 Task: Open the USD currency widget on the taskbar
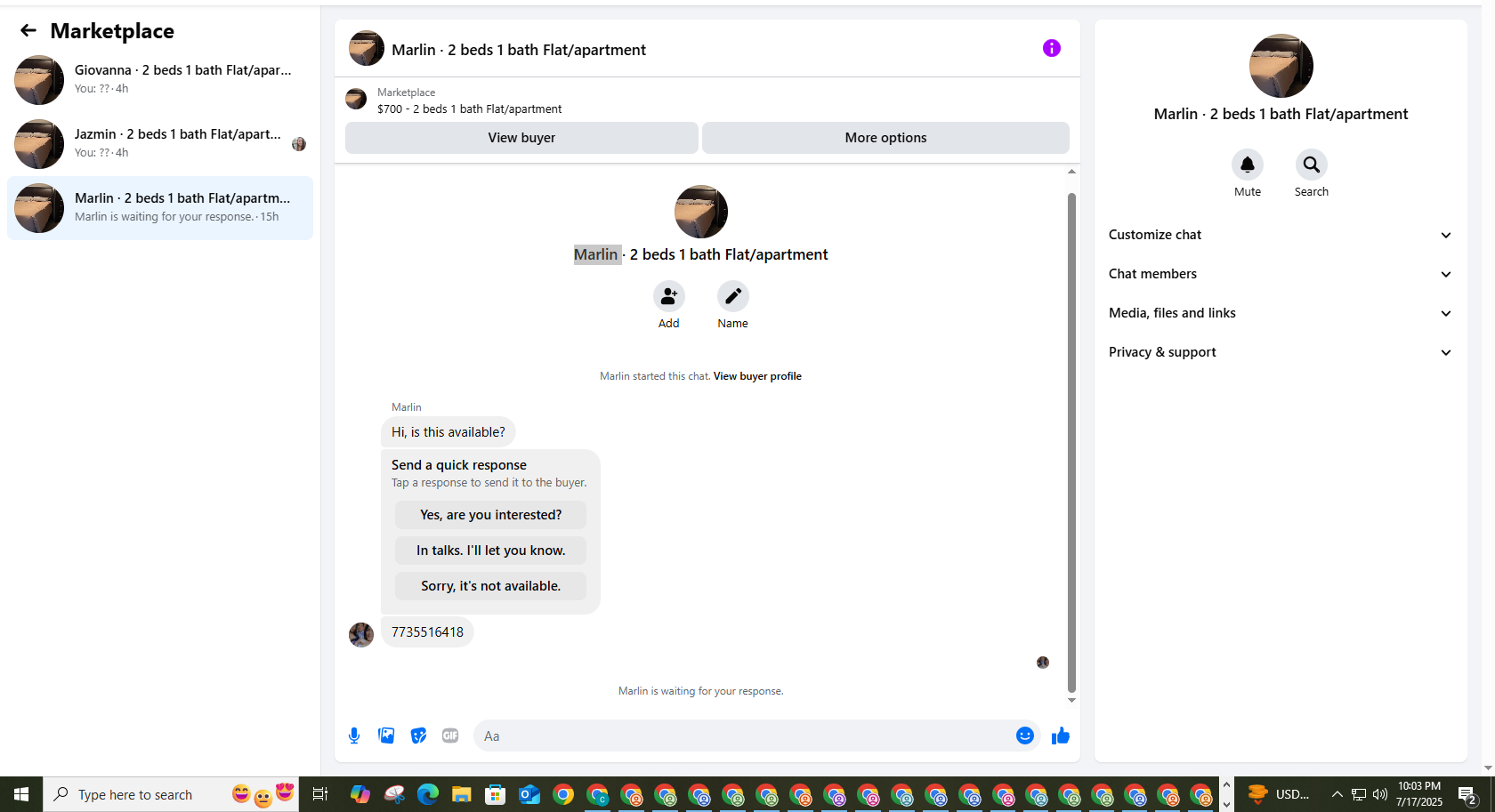(x=1279, y=794)
